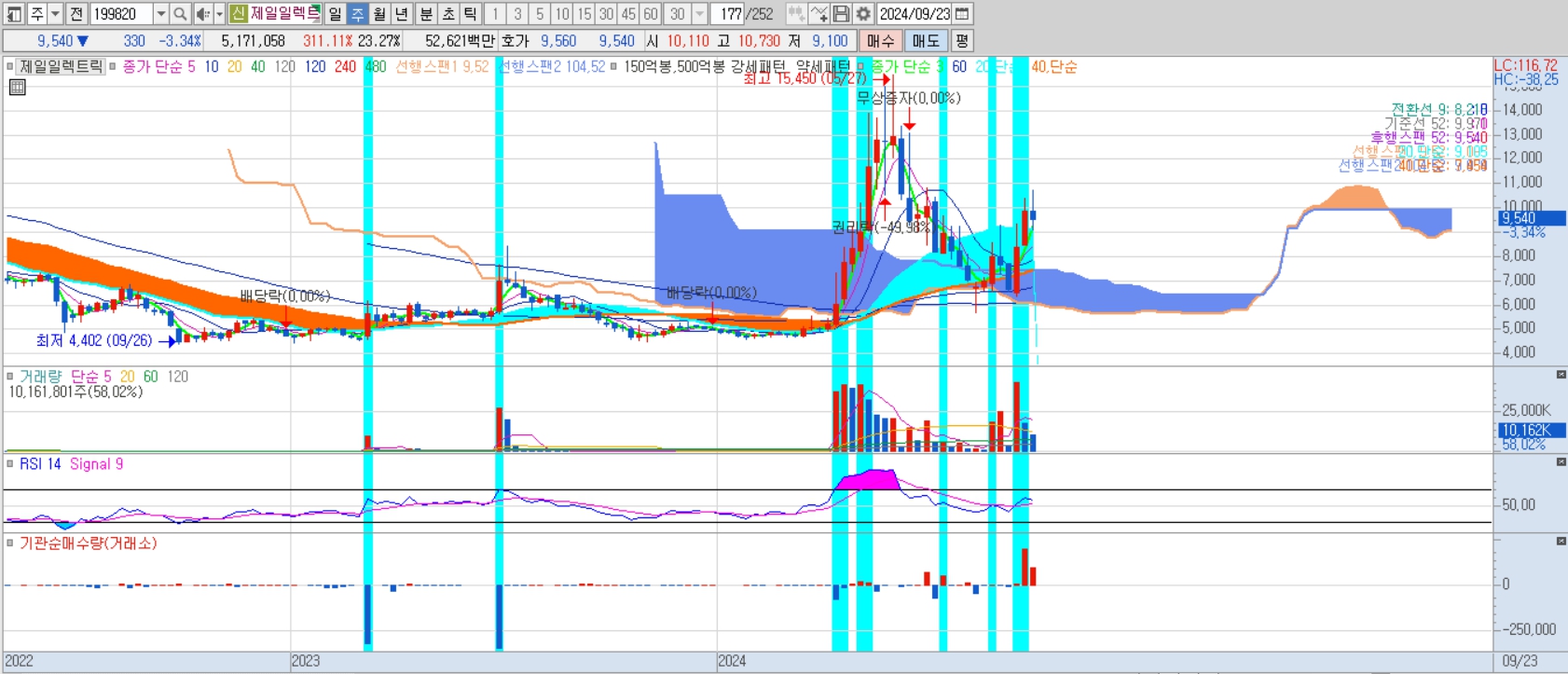The width and height of the screenshot is (1568, 674).
Task: Click the 199820 stock code field
Action: click(x=122, y=14)
